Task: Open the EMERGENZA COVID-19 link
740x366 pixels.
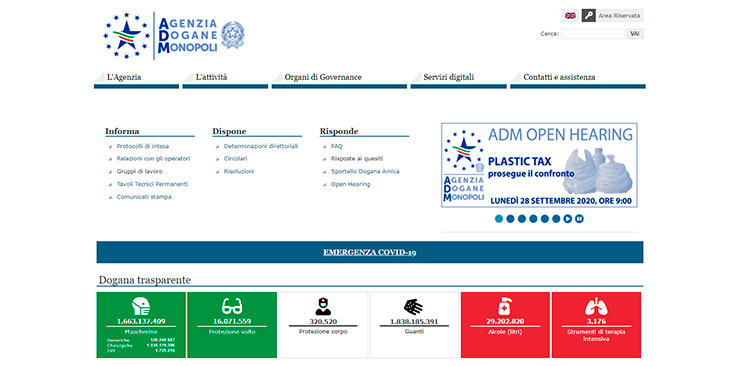Action: pyautogui.click(x=370, y=252)
